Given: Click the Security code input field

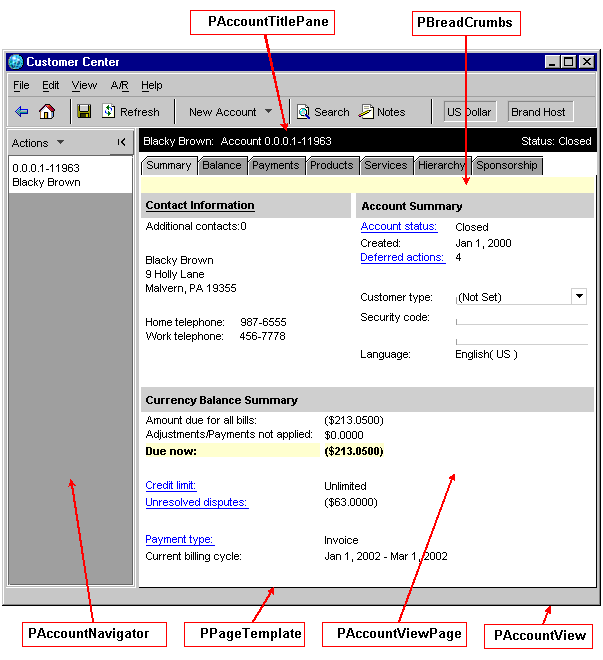Looking at the screenshot, I should pyautogui.click(x=521, y=319).
